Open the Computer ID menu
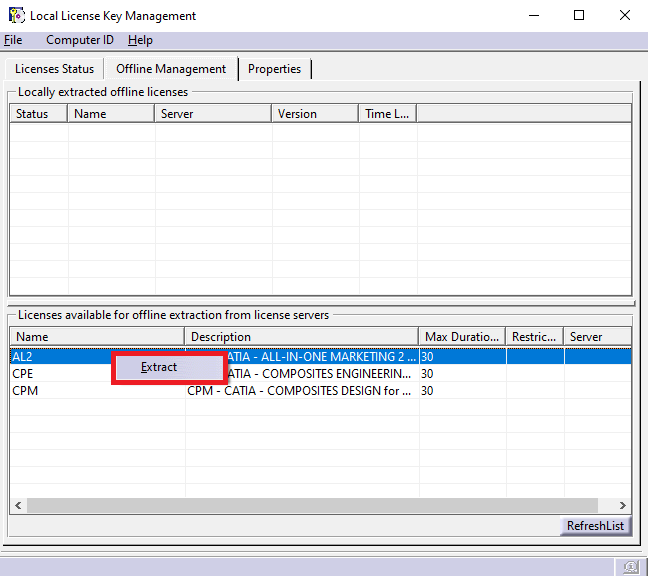 point(80,40)
